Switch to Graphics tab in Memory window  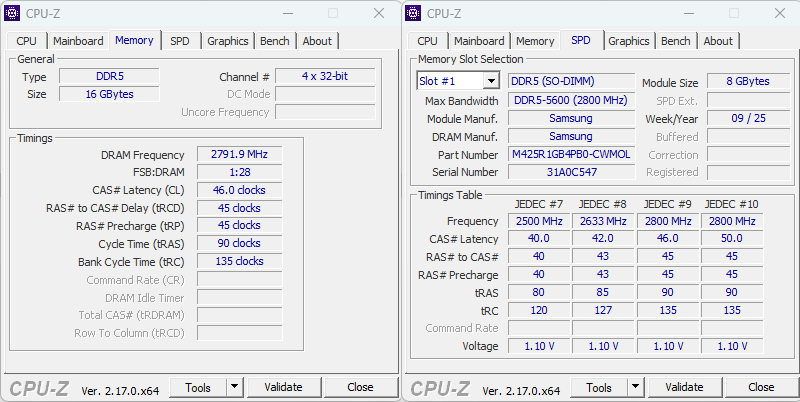[x=227, y=41]
